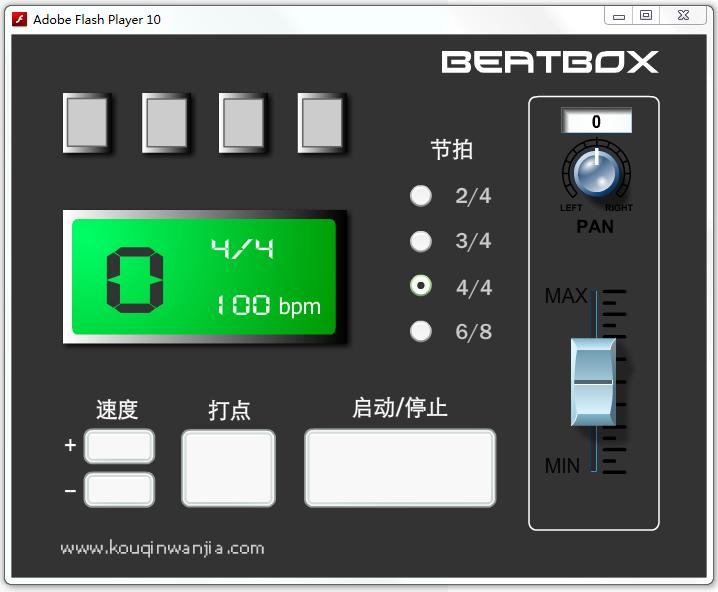Click the 启动/停止 start/stop button

pyautogui.click(x=400, y=468)
